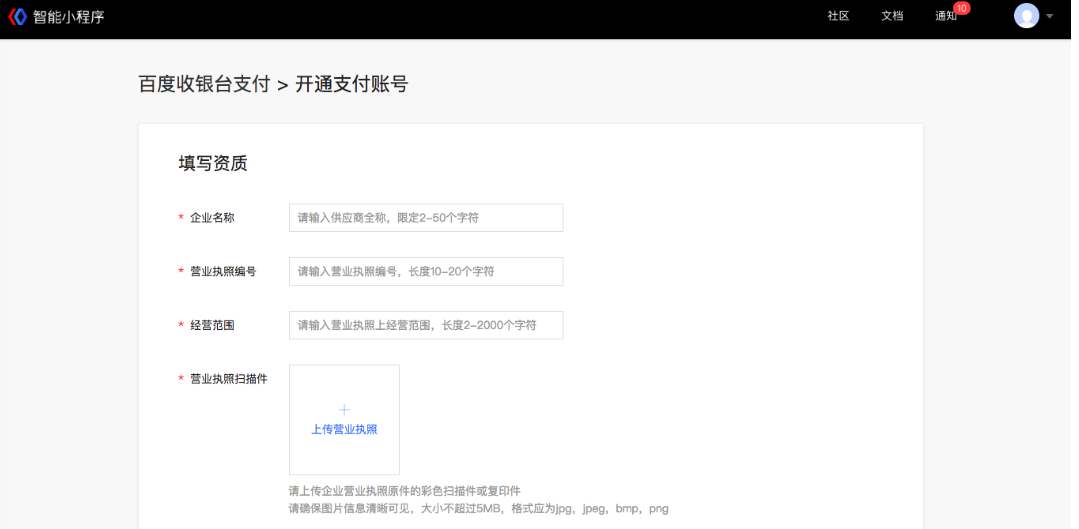The height and width of the screenshot is (529, 1079).
Task: Click the 智能小程序 title text
Action: pyautogui.click(x=69, y=17)
